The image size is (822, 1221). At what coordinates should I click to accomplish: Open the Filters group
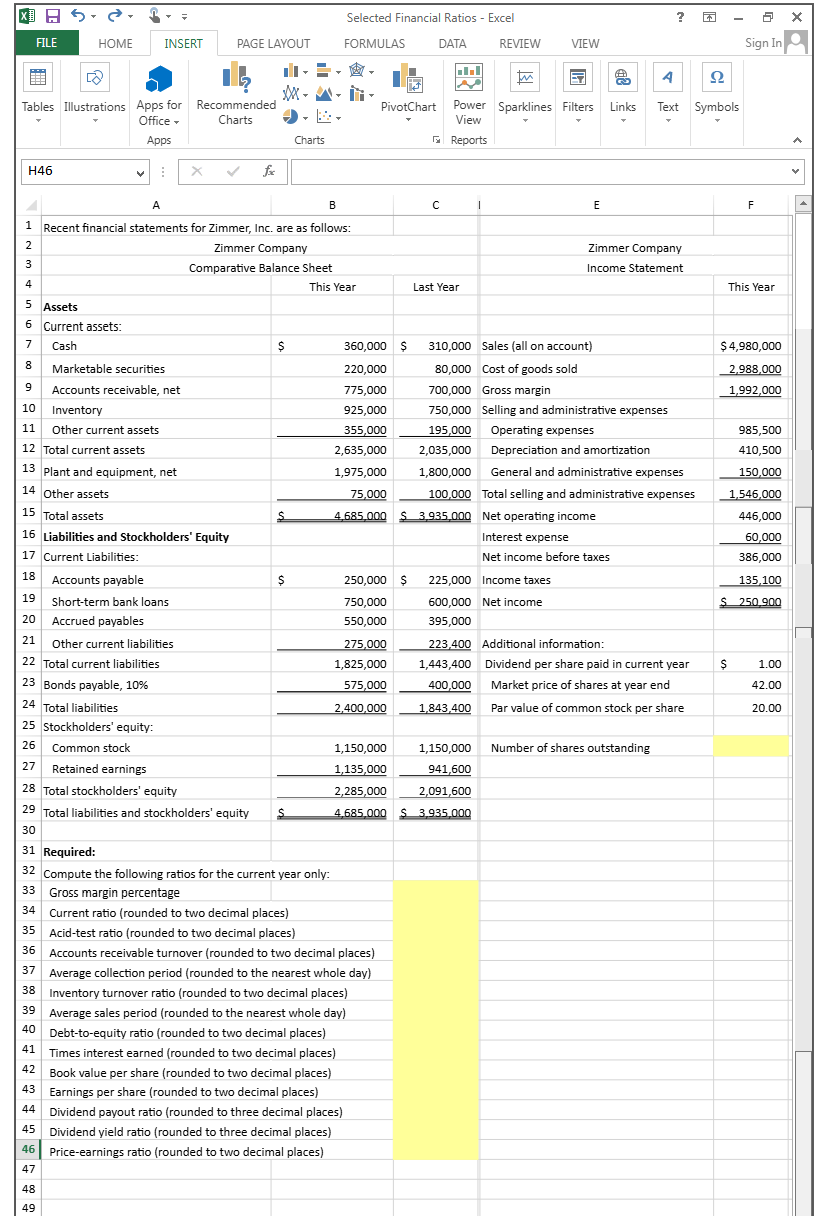578,96
